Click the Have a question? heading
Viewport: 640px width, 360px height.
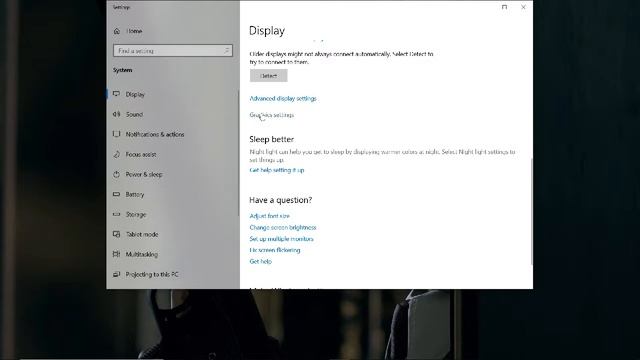coord(281,200)
